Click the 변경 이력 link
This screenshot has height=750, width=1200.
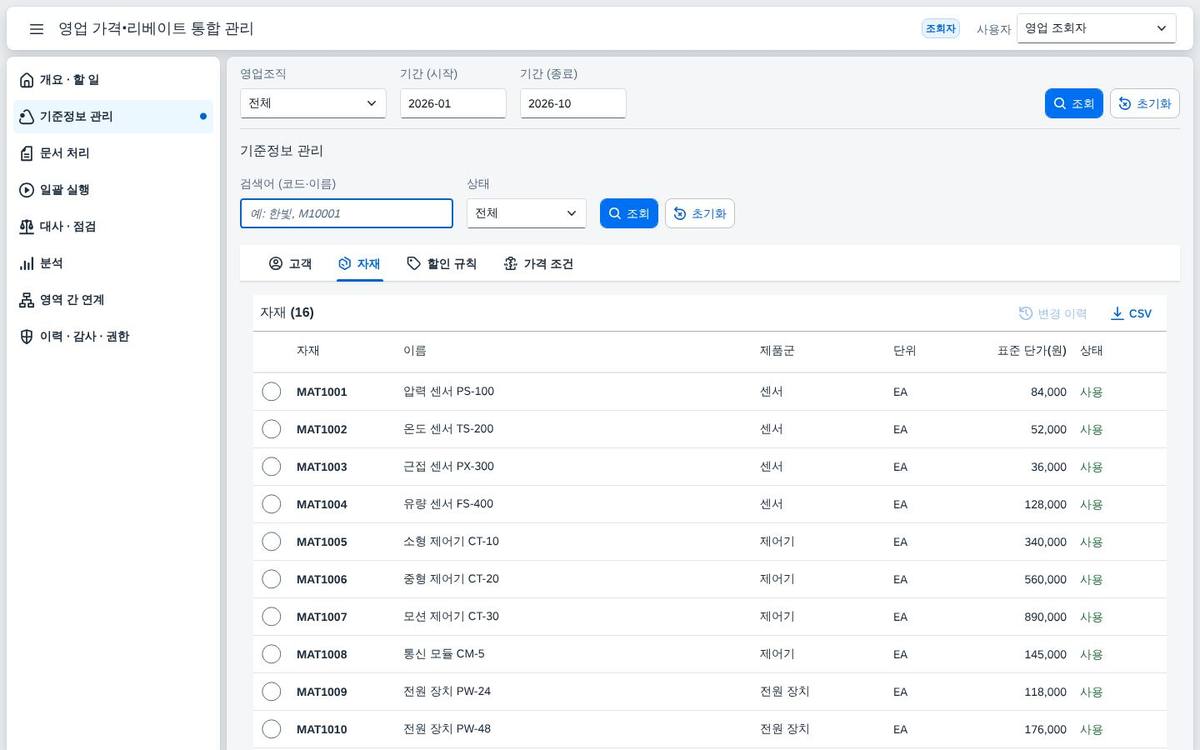[1053, 313]
